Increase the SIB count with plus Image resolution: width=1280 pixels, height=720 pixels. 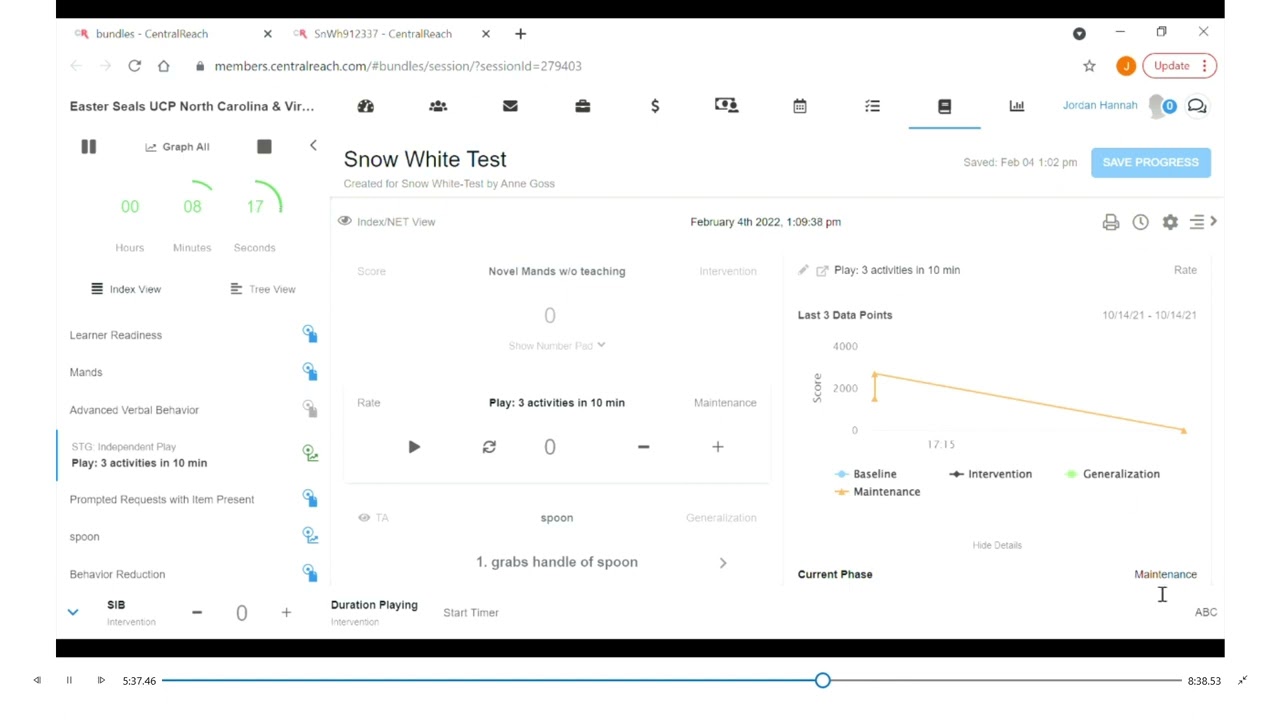pyautogui.click(x=286, y=612)
